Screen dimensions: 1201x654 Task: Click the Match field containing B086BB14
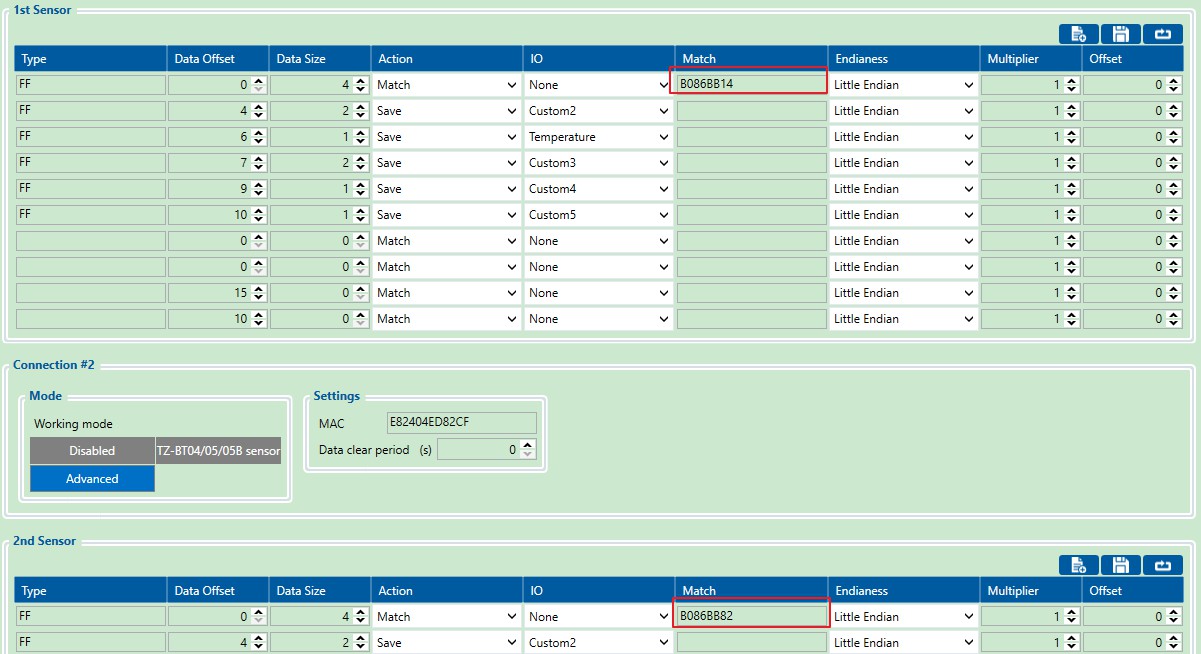click(x=750, y=84)
